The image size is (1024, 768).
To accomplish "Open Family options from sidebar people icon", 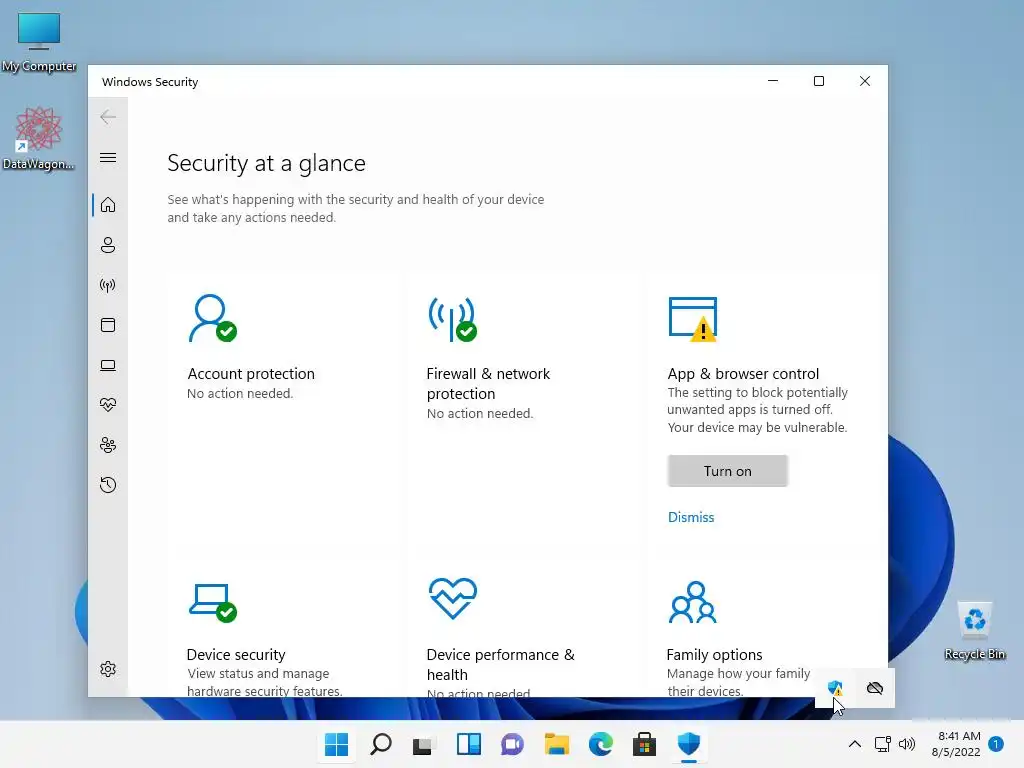I will pos(108,445).
